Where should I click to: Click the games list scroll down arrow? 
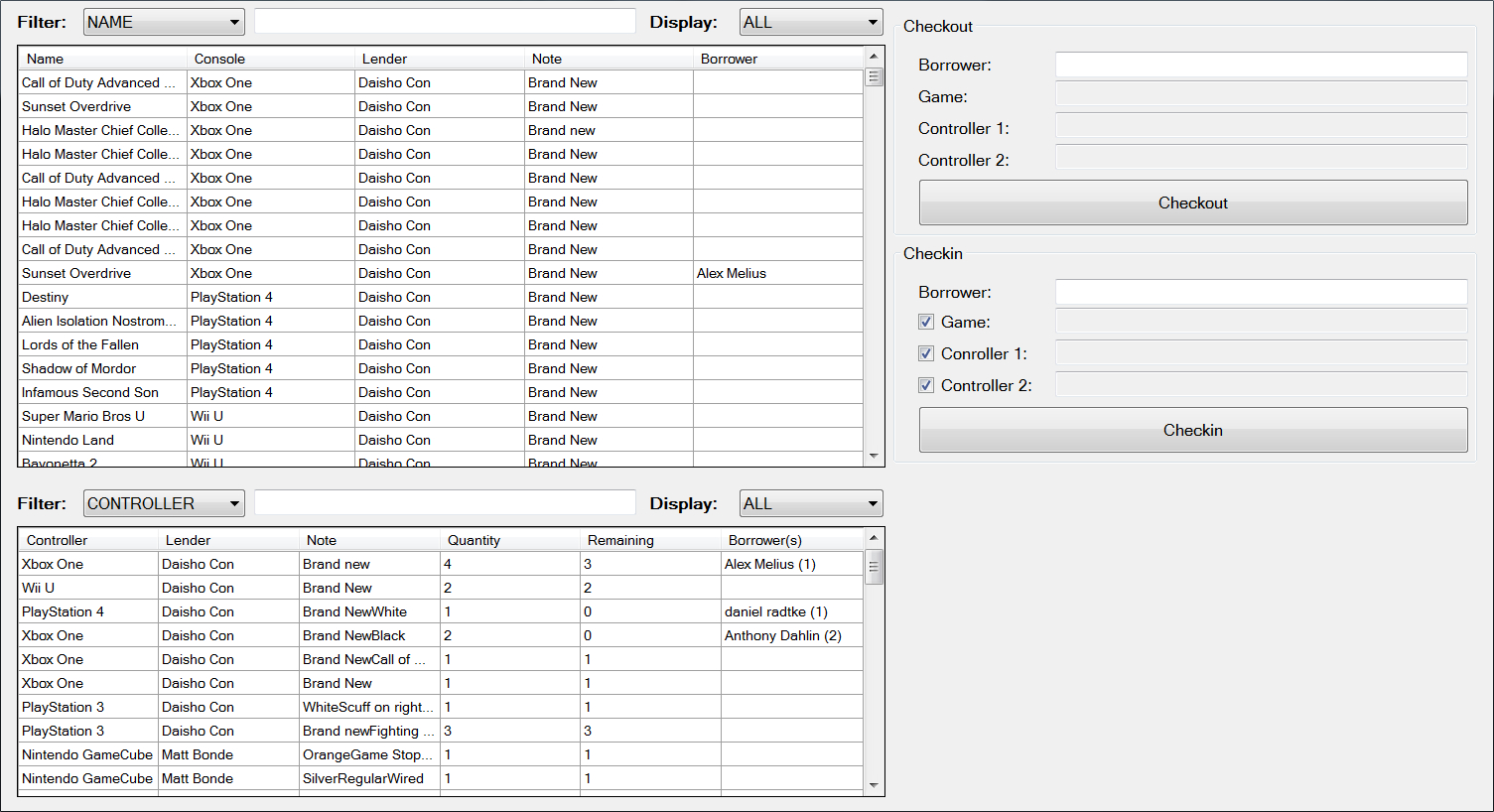[x=874, y=456]
